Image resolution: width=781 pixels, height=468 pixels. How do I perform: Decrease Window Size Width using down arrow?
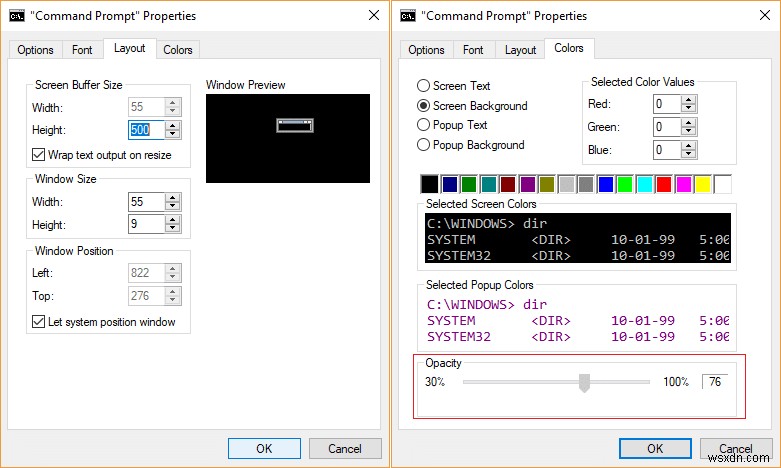[173, 205]
